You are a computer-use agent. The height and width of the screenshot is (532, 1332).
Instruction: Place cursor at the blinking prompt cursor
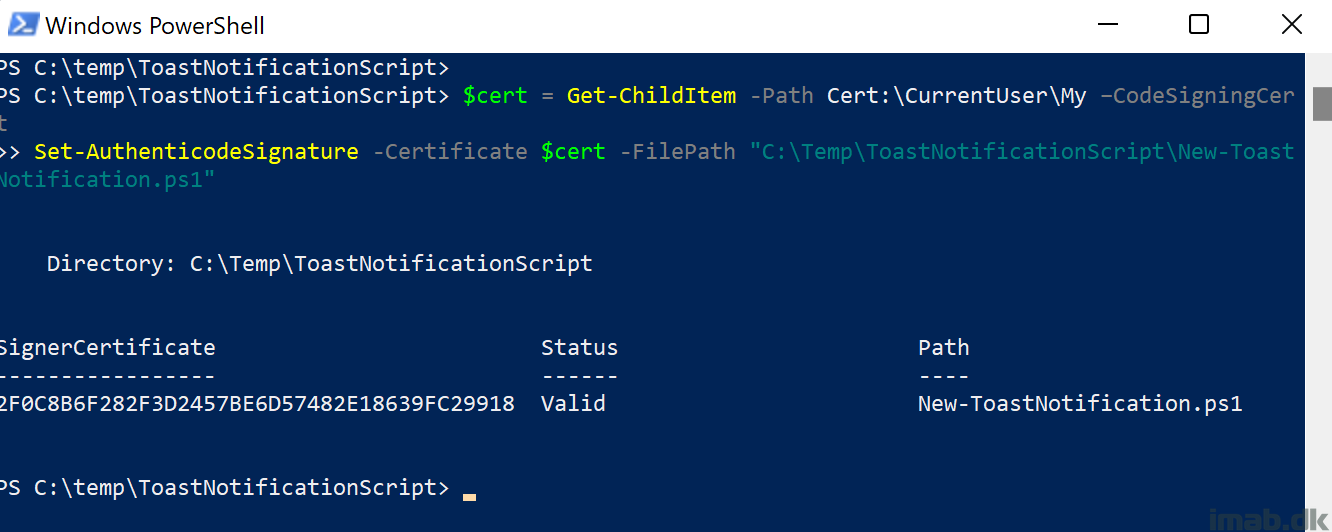[x=469, y=496]
